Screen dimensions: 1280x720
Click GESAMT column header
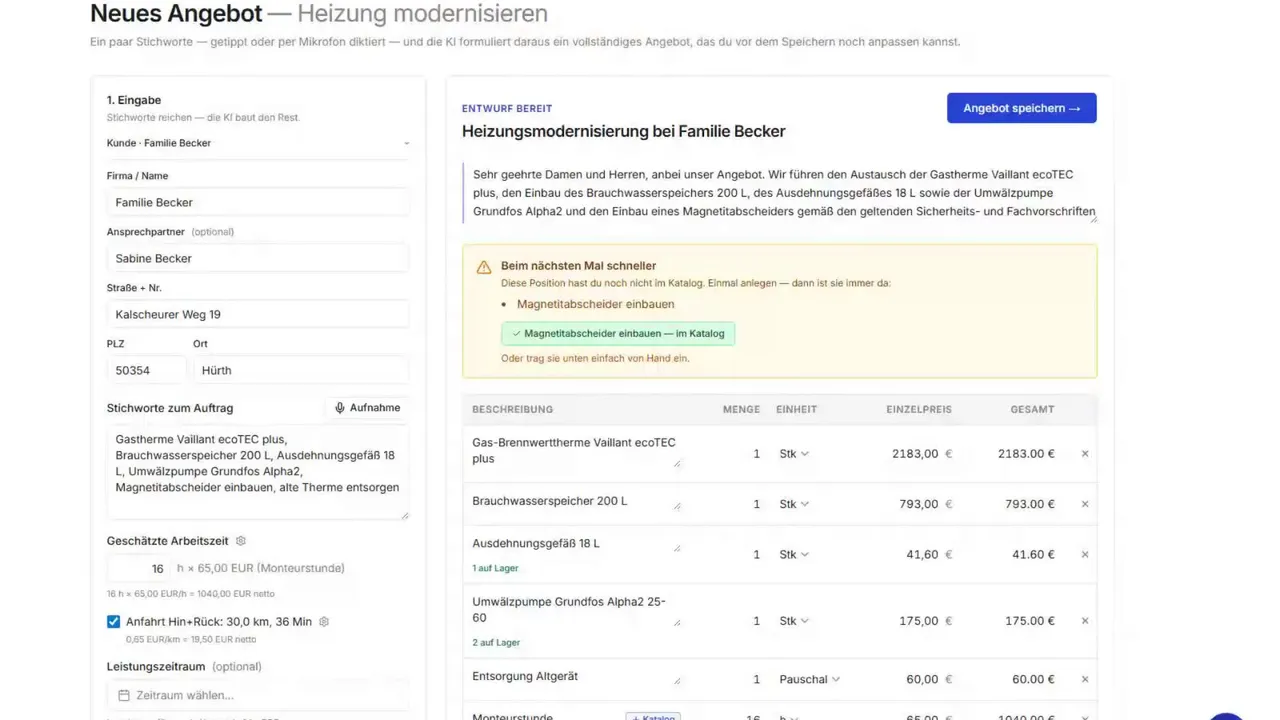tap(1032, 409)
